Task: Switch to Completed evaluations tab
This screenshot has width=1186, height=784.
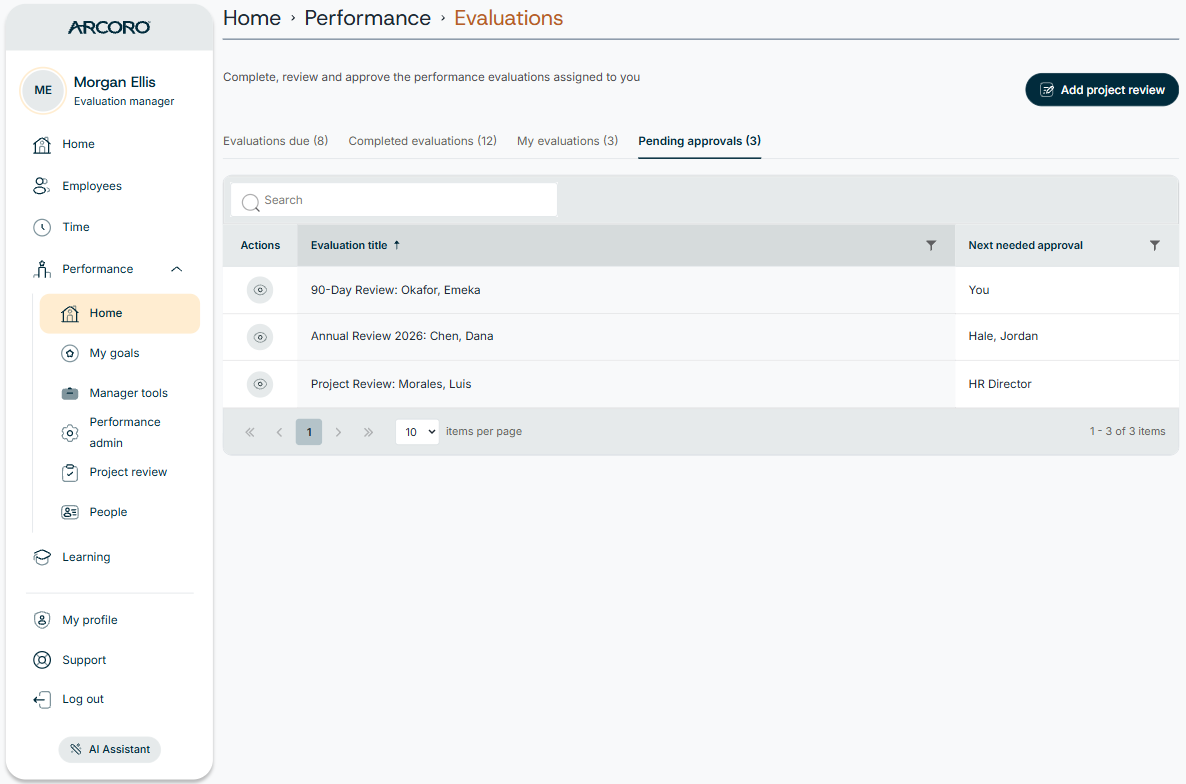Action: 422,141
